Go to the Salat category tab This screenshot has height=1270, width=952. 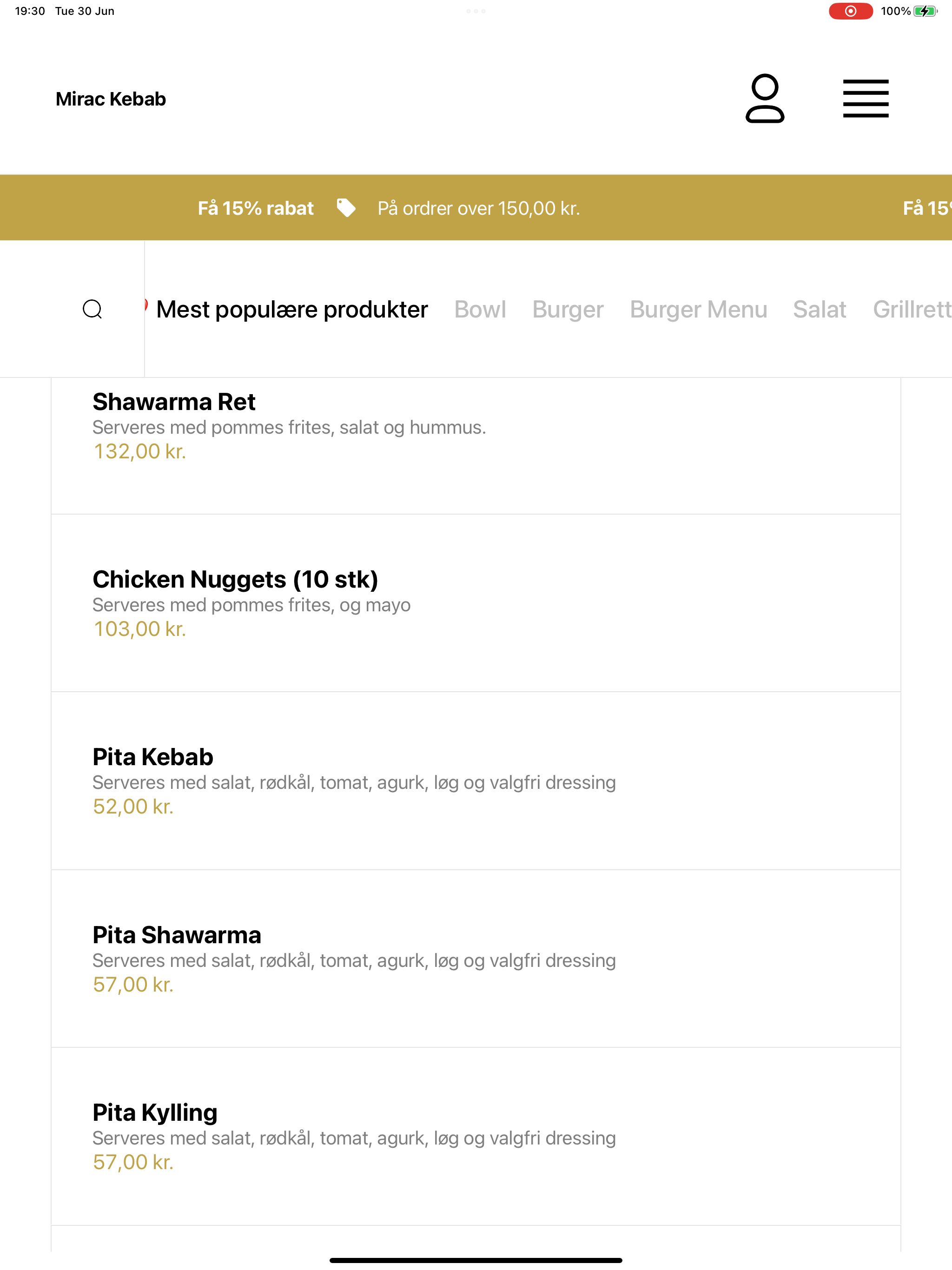(820, 310)
